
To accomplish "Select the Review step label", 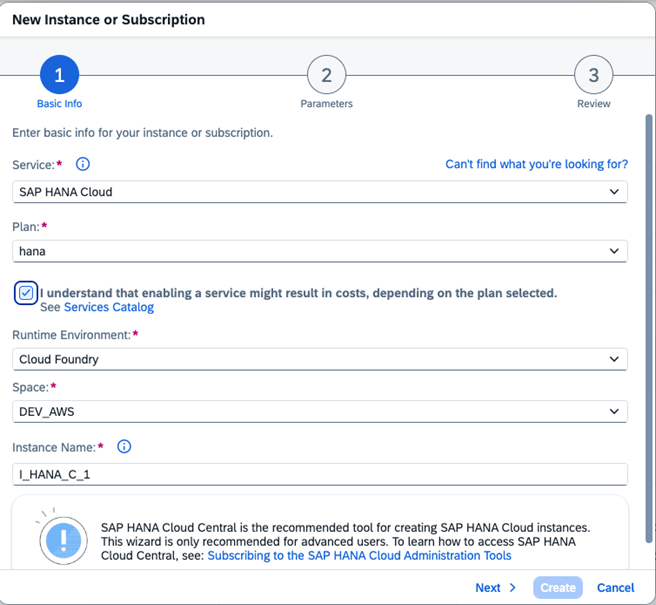I will coord(593,104).
